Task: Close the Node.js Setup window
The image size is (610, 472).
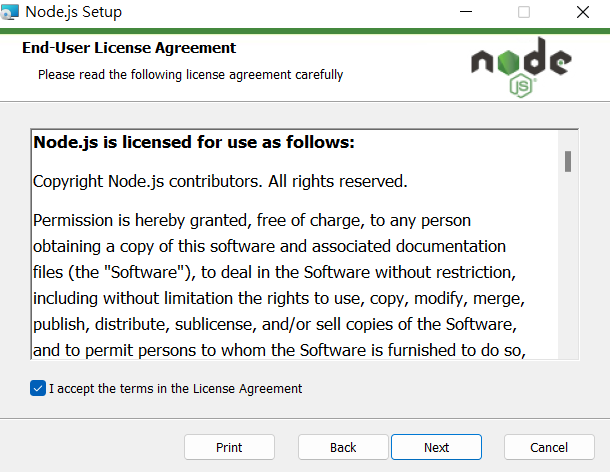Action: [583, 13]
